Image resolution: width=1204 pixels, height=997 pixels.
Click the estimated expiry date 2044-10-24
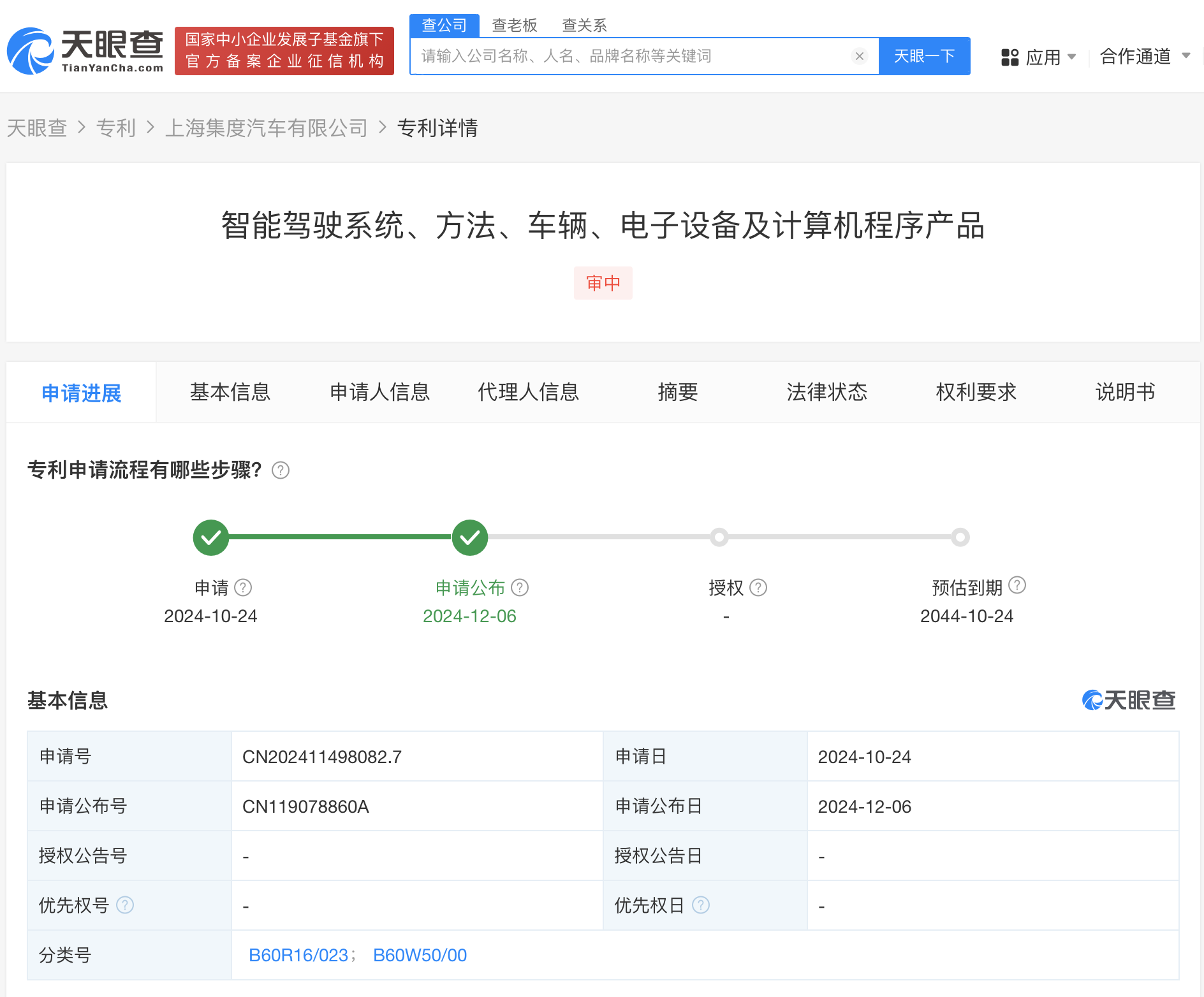967,616
